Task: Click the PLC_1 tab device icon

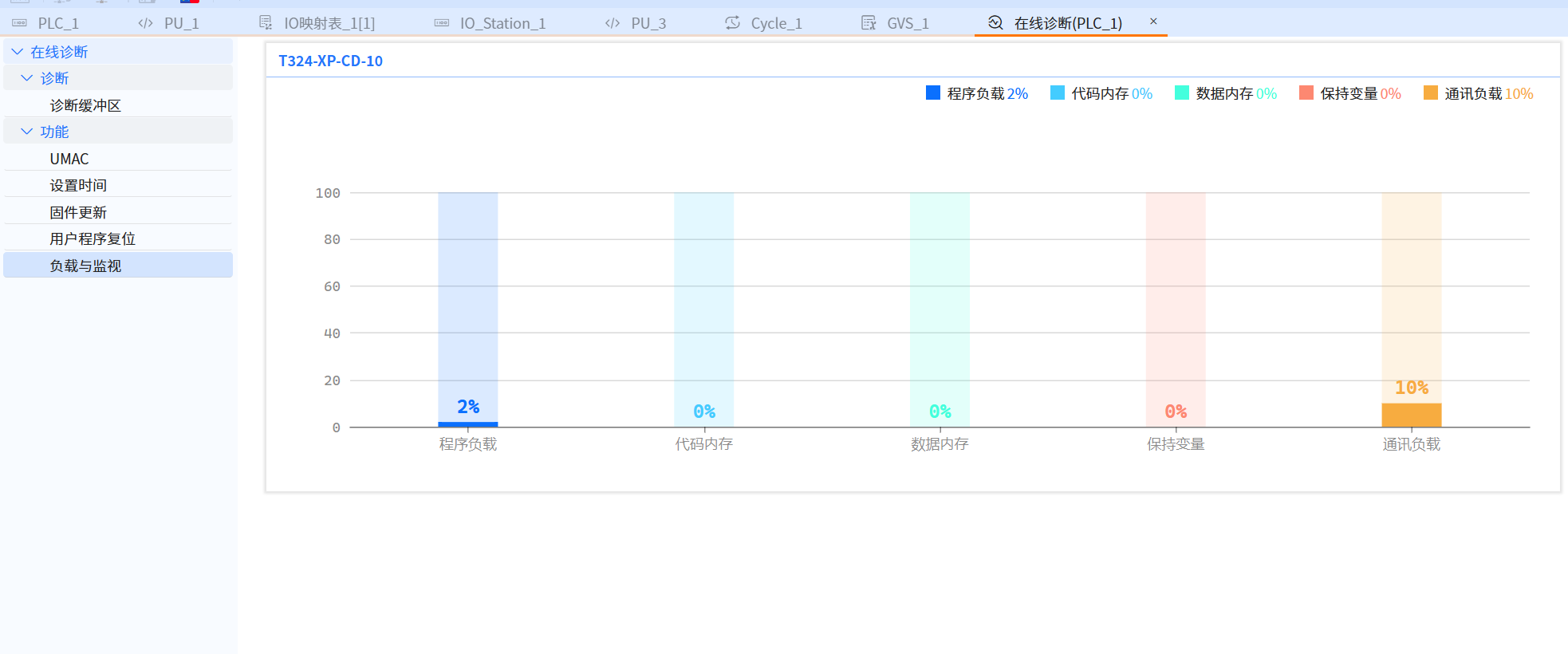Action: (x=20, y=23)
